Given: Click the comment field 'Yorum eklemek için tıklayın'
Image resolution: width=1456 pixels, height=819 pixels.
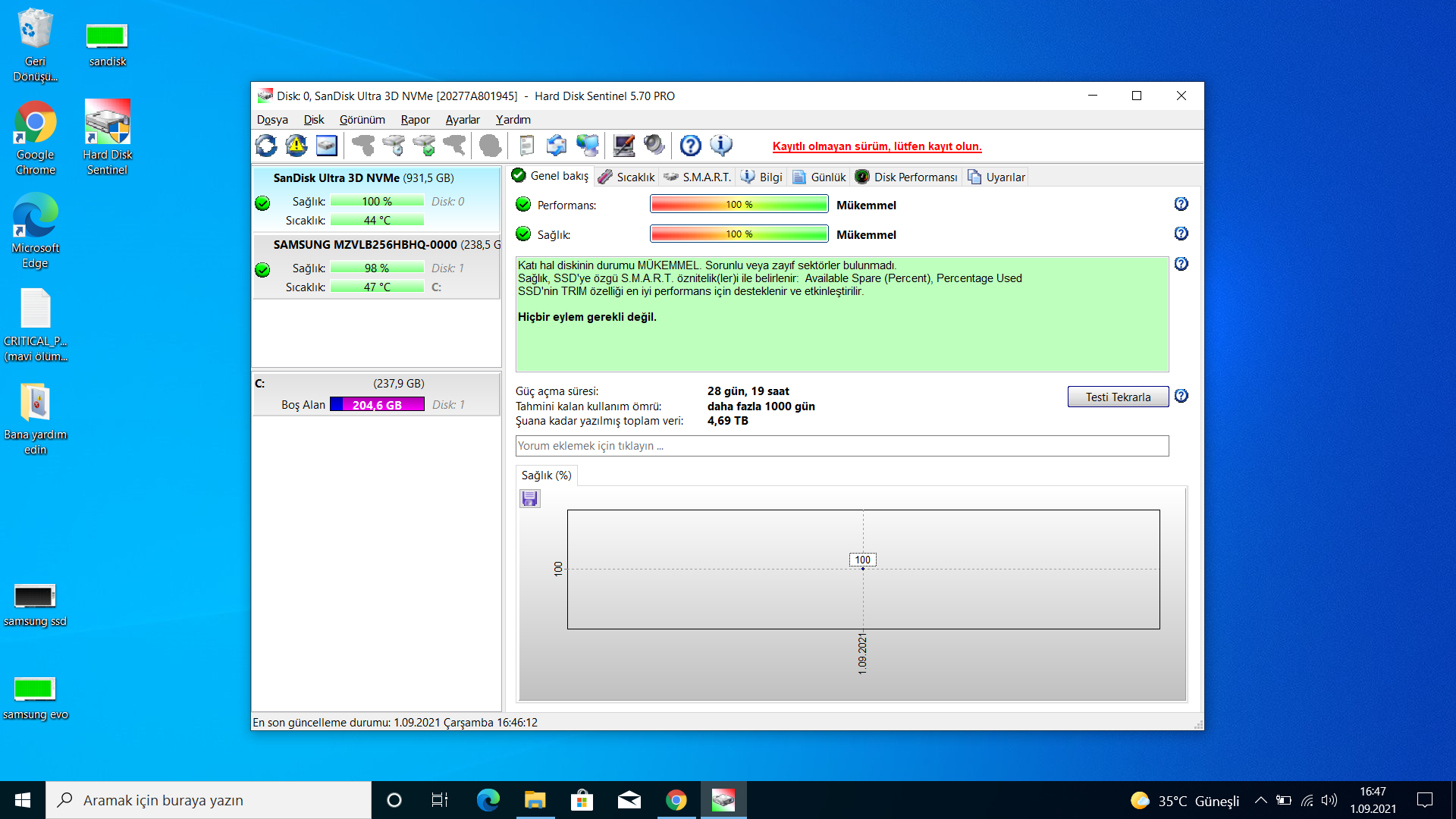Looking at the screenshot, I should (842, 446).
